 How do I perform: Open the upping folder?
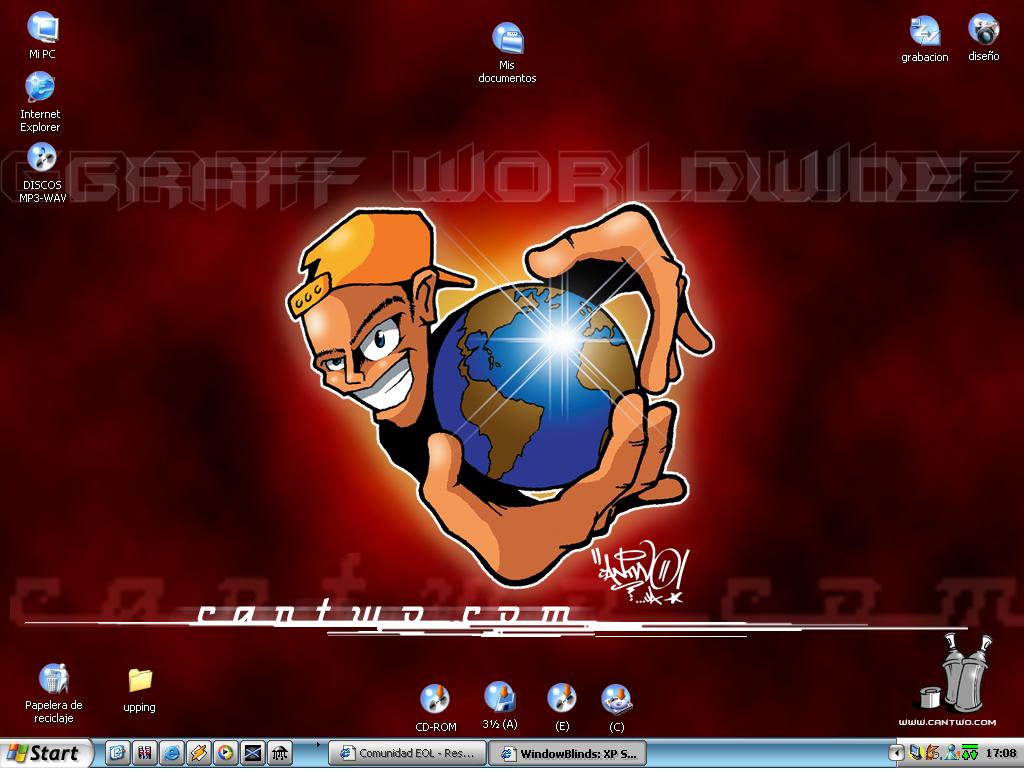[x=140, y=681]
